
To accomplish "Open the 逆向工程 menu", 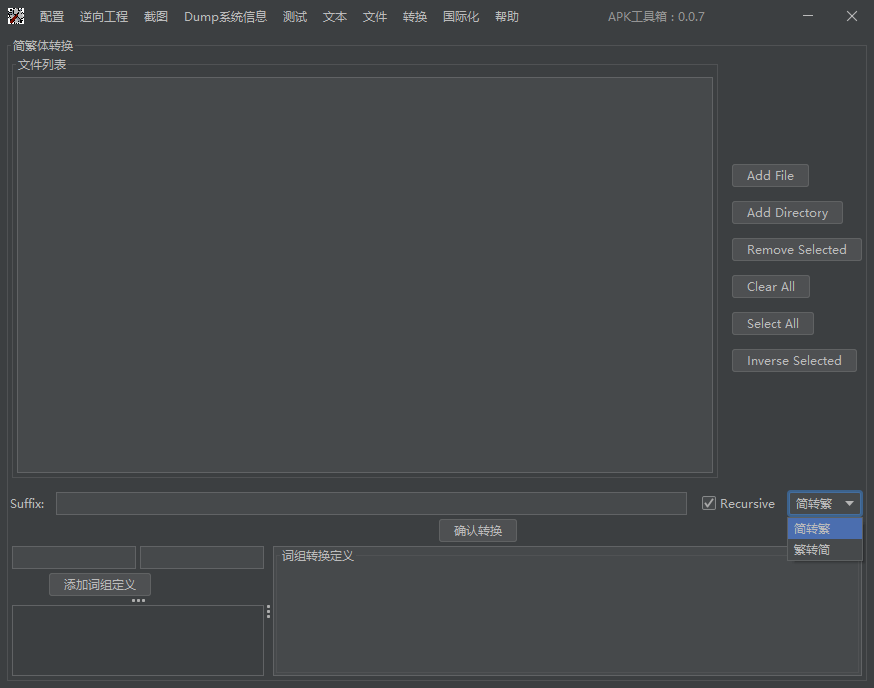I will (x=104, y=17).
